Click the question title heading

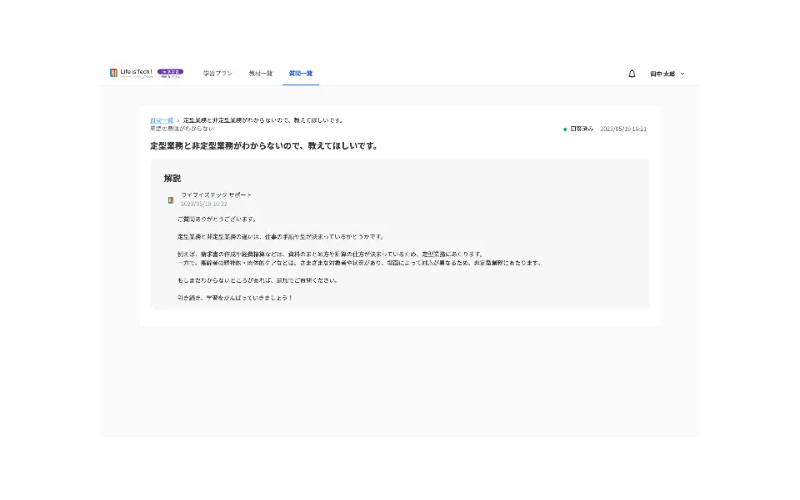click(x=263, y=146)
